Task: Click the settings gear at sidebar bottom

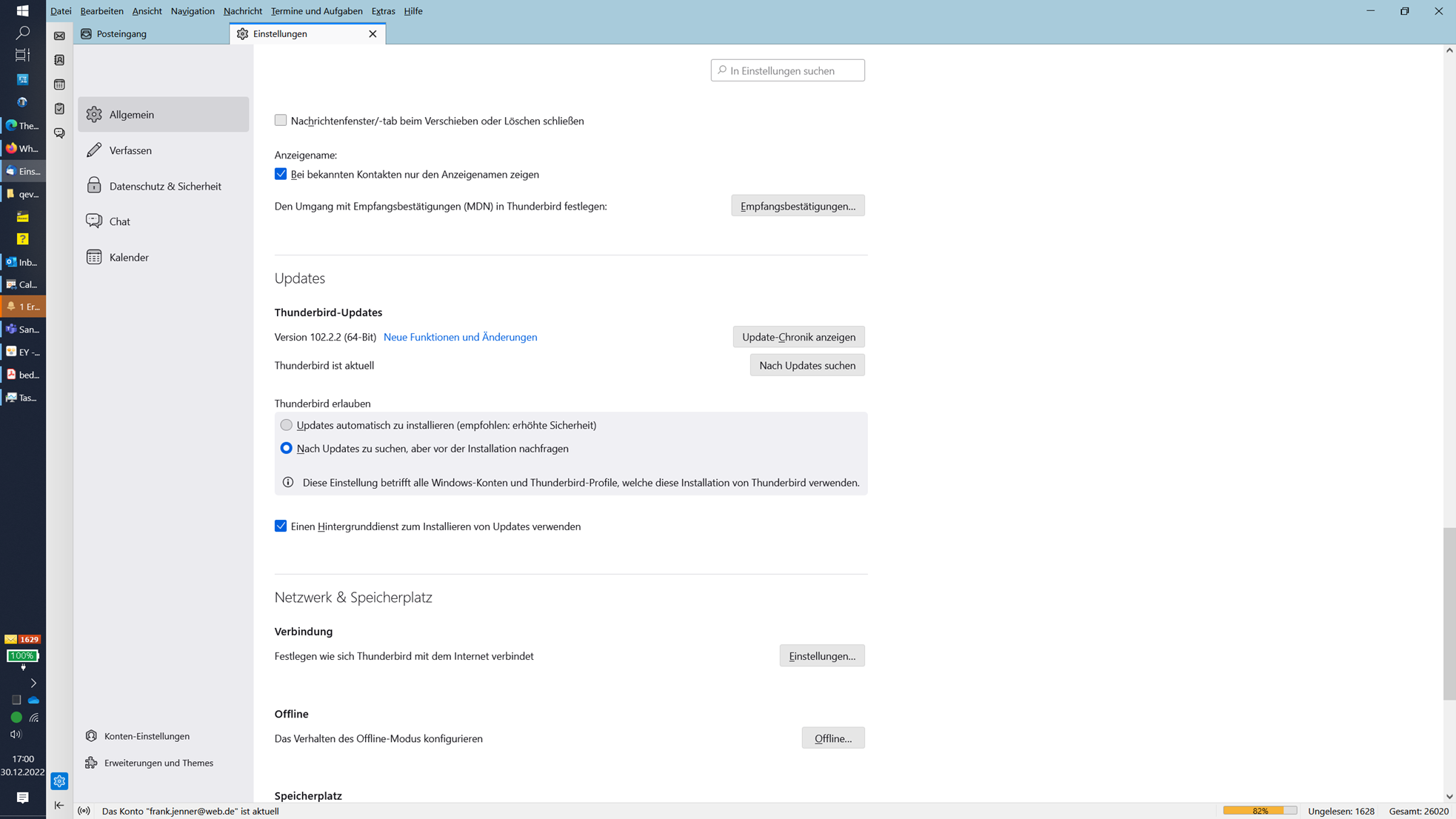Action: click(59, 781)
